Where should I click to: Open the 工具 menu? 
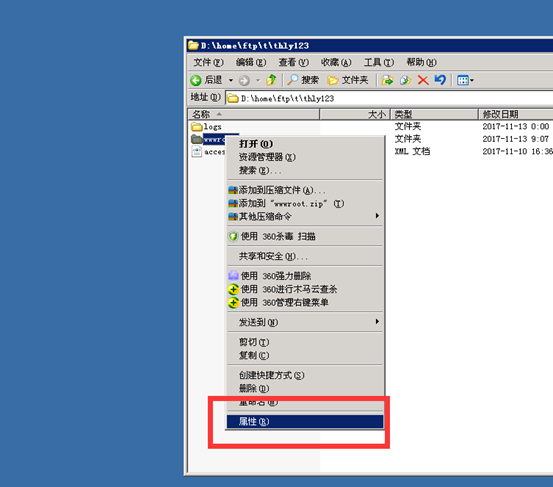coord(379,62)
